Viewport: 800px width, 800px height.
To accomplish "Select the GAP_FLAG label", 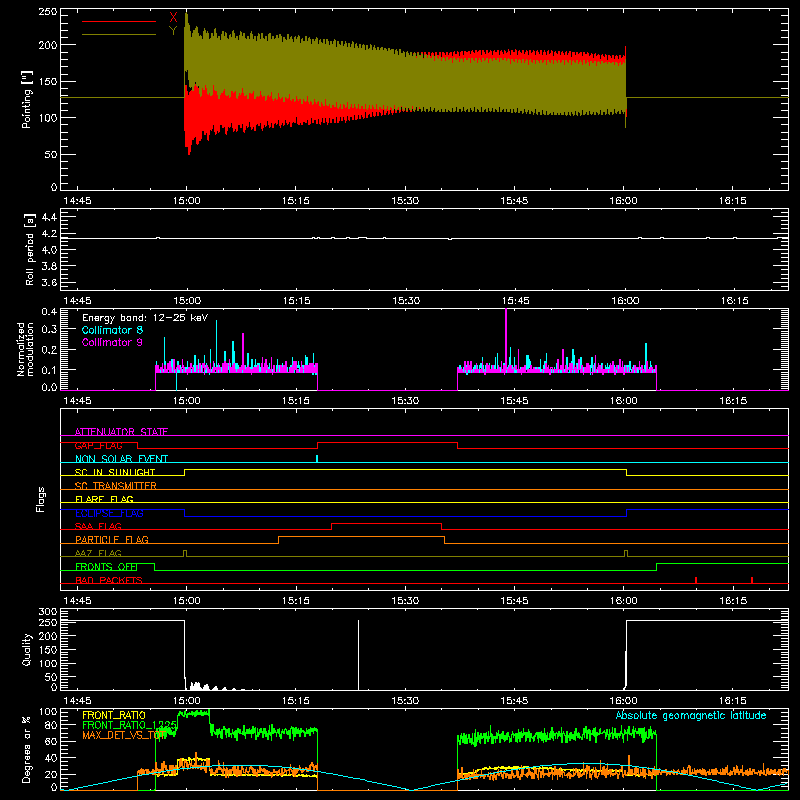I will click(98, 445).
